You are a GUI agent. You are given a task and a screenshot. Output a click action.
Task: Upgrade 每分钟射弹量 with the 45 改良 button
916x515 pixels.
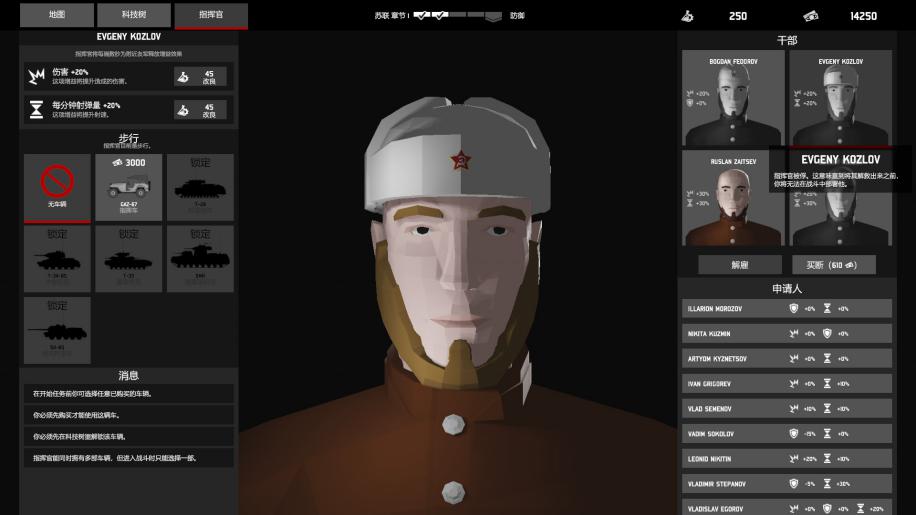pos(200,110)
